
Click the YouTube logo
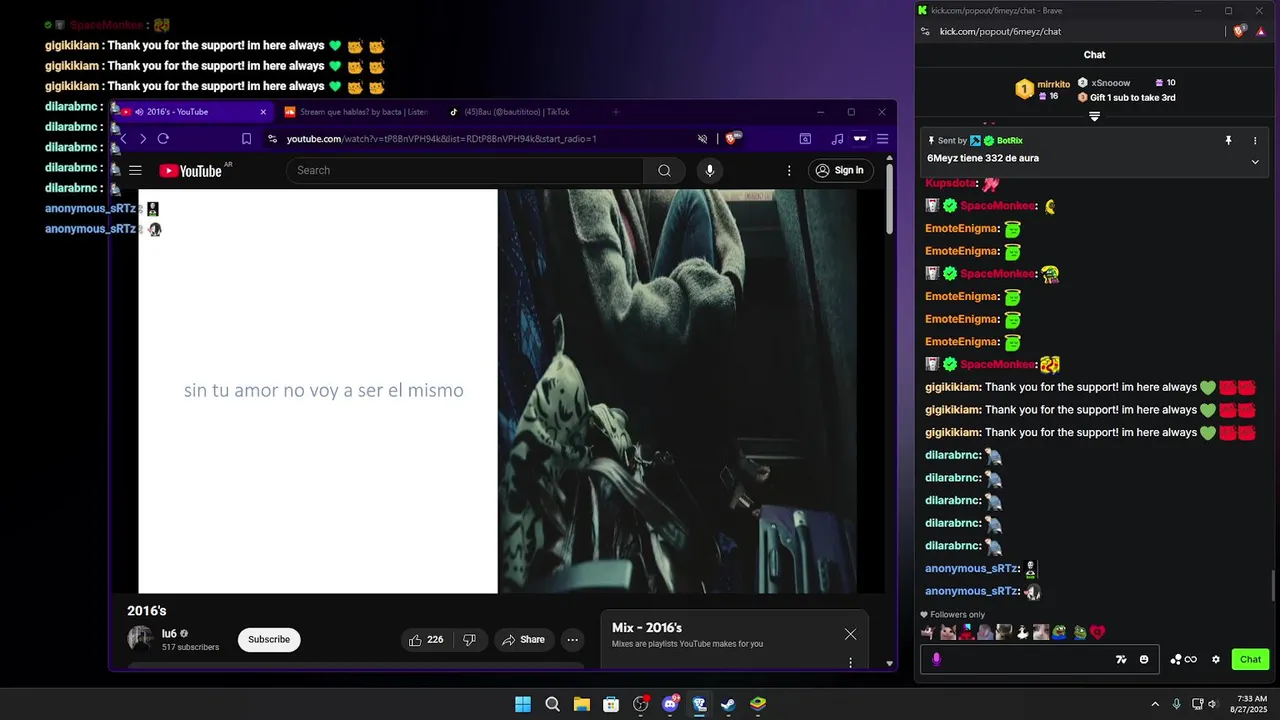pos(190,171)
